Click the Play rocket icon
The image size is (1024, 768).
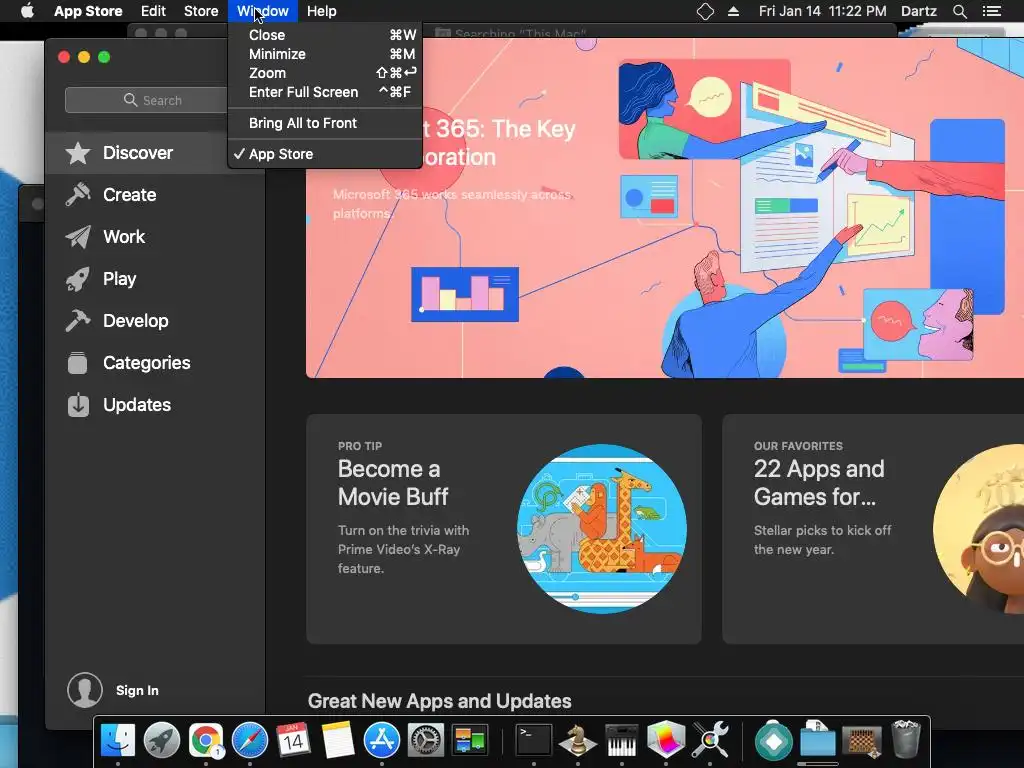coord(78,279)
